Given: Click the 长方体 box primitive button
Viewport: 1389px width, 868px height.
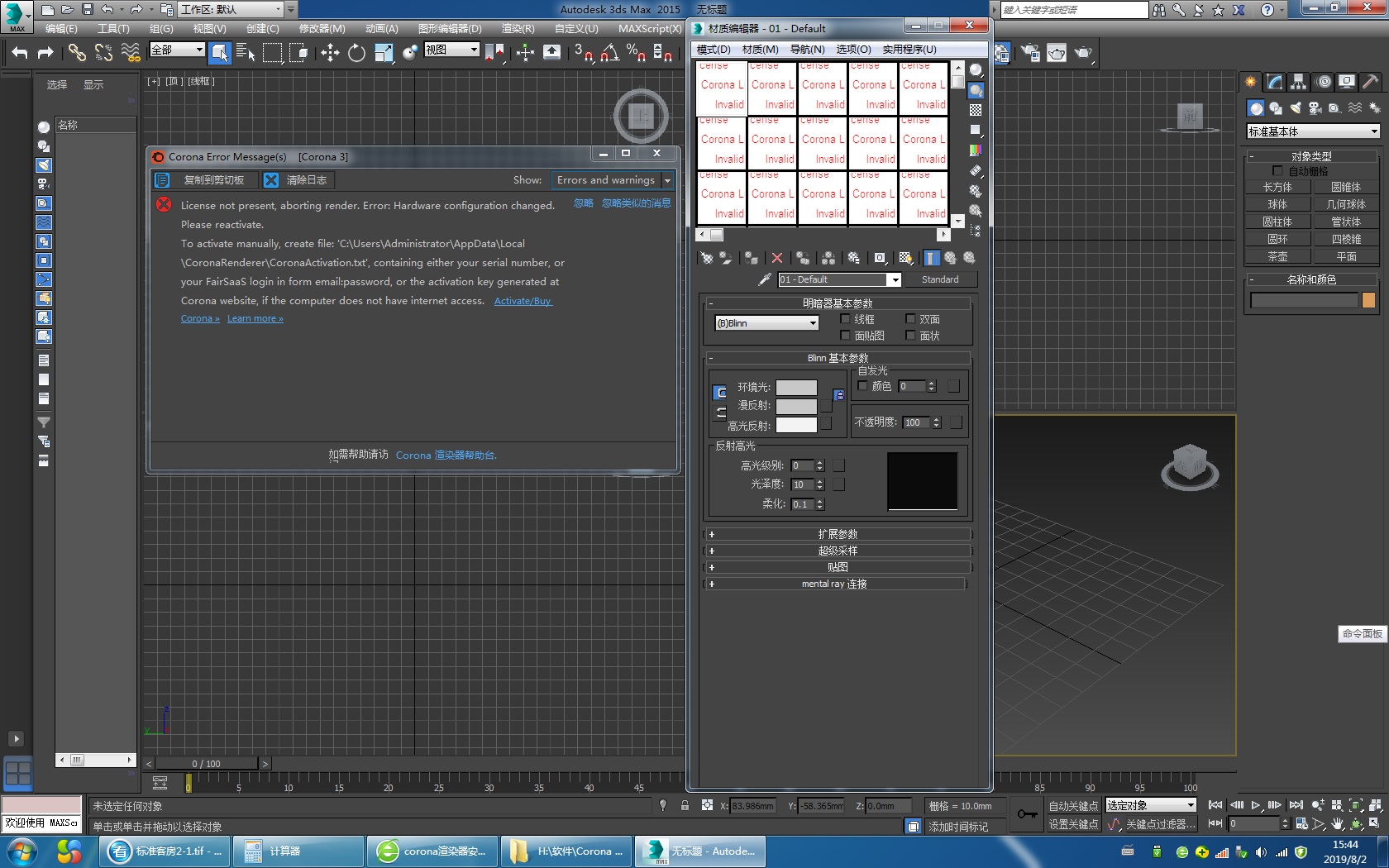Looking at the screenshot, I should point(1277,188).
